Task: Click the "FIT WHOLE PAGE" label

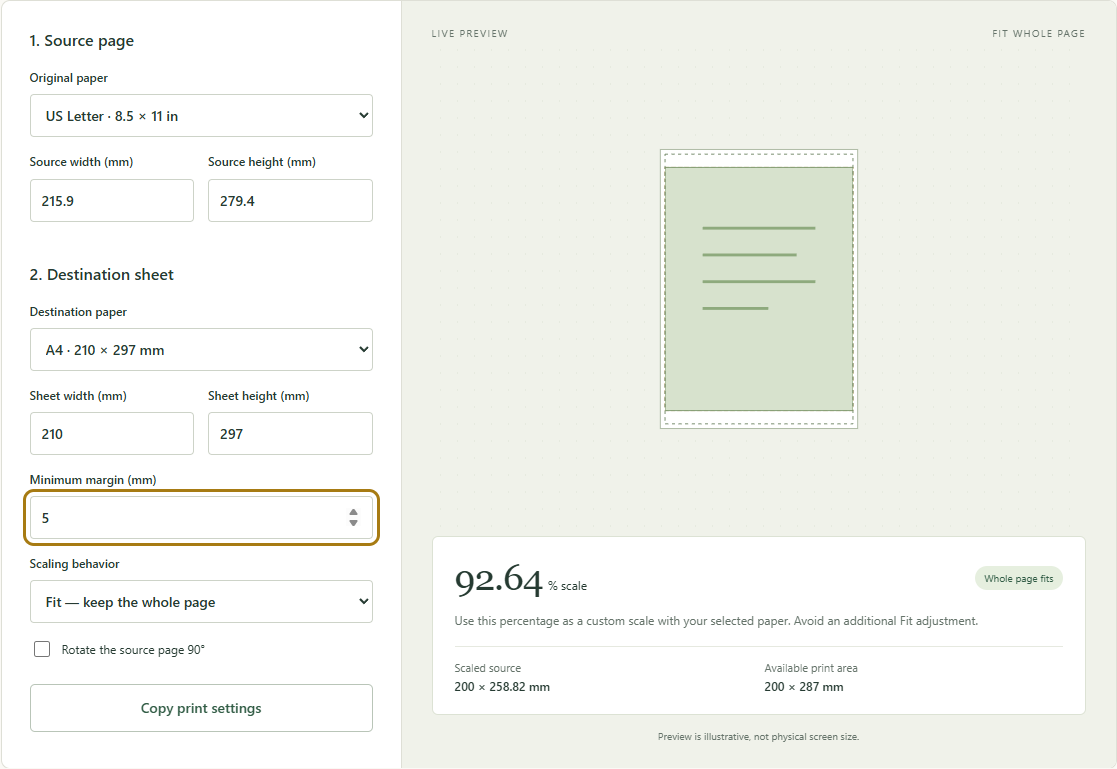Action: [1039, 33]
